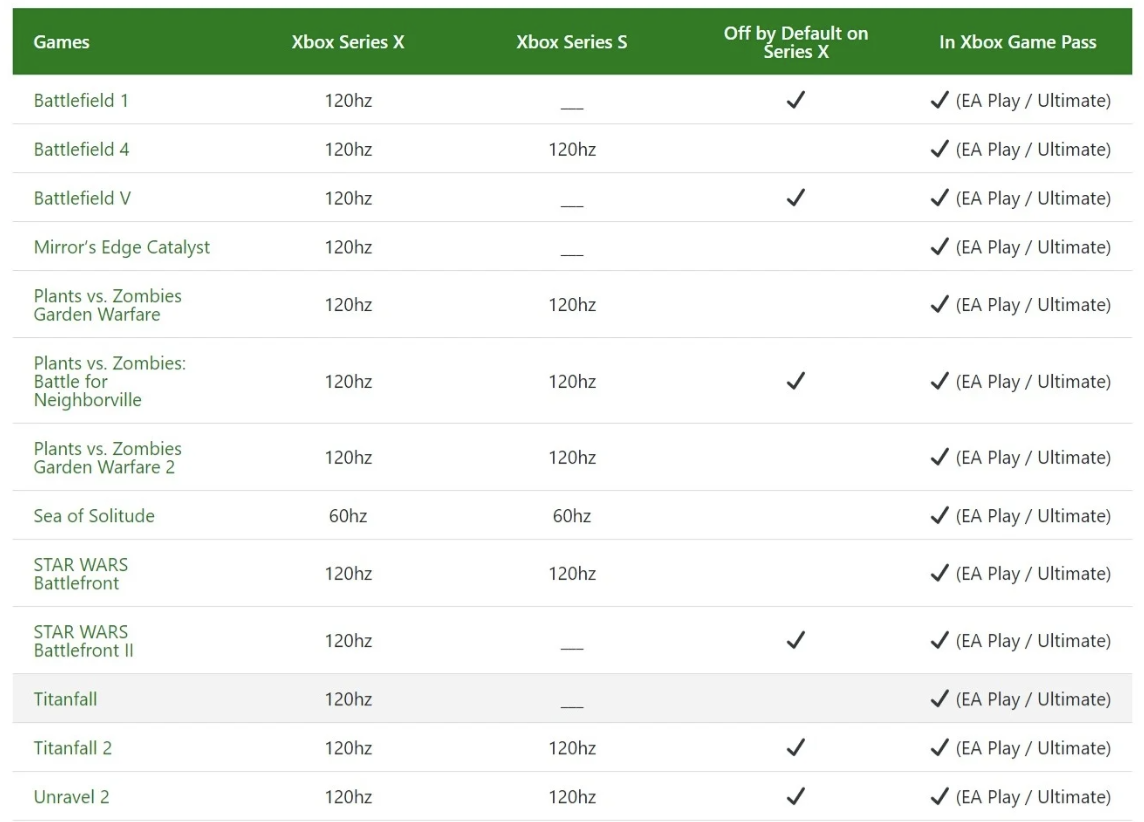This screenshot has height=822, width=1144.
Task: Click Off by Default checkmark for Titanfall 2
Action: [796, 747]
